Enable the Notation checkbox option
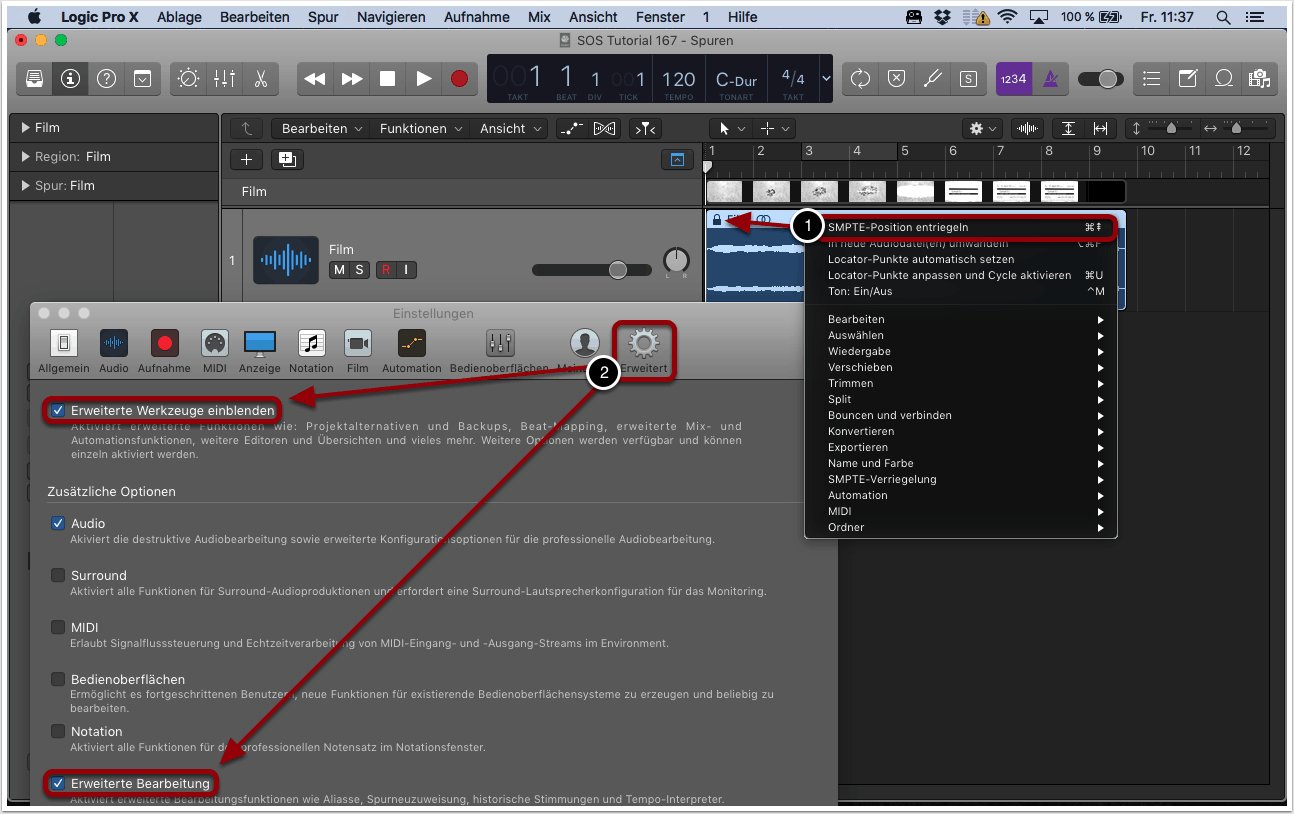Image resolution: width=1294 pixels, height=814 pixels. click(58, 731)
